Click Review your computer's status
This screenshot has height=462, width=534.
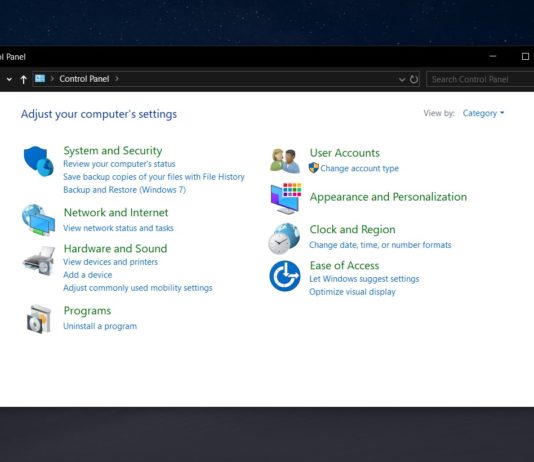[x=119, y=164]
